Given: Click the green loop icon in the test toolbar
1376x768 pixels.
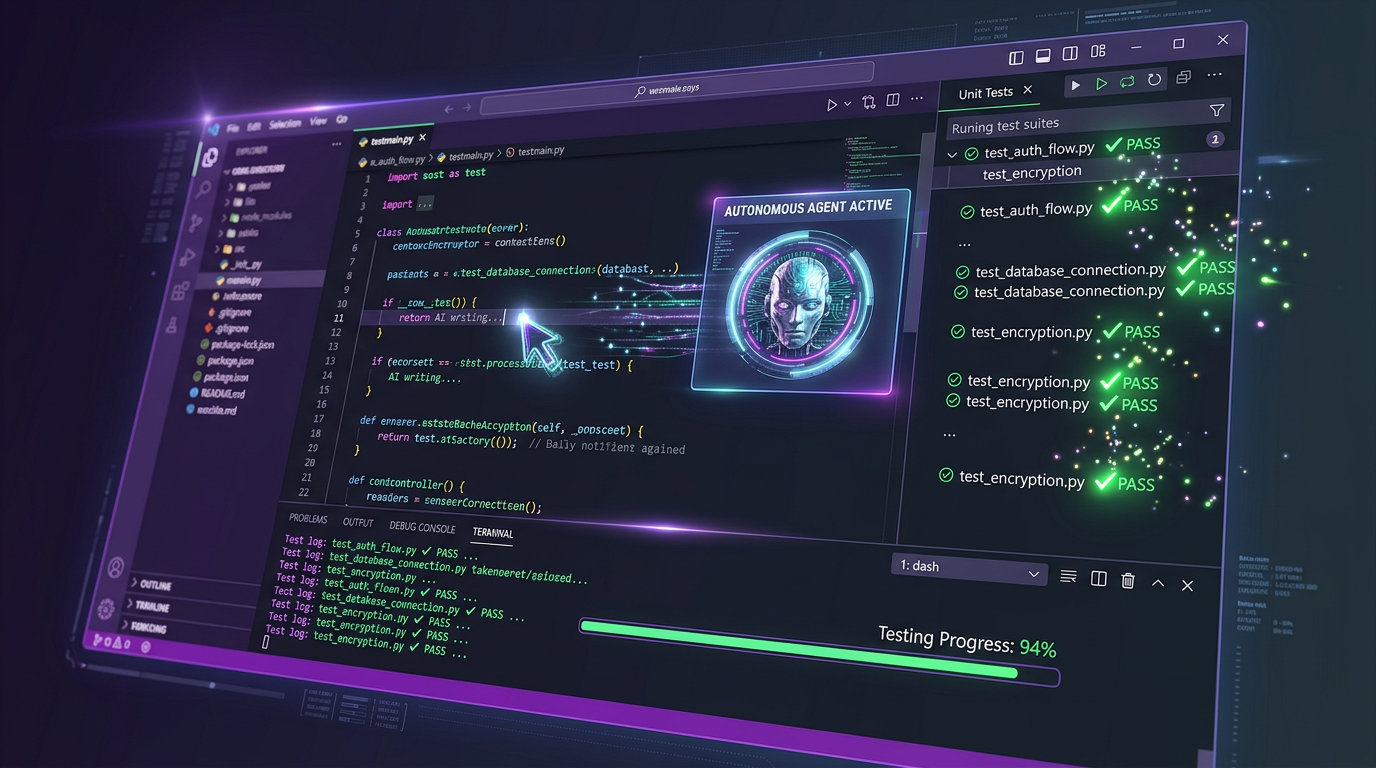Looking at the screenshot, I should (x=1128, y=82).
